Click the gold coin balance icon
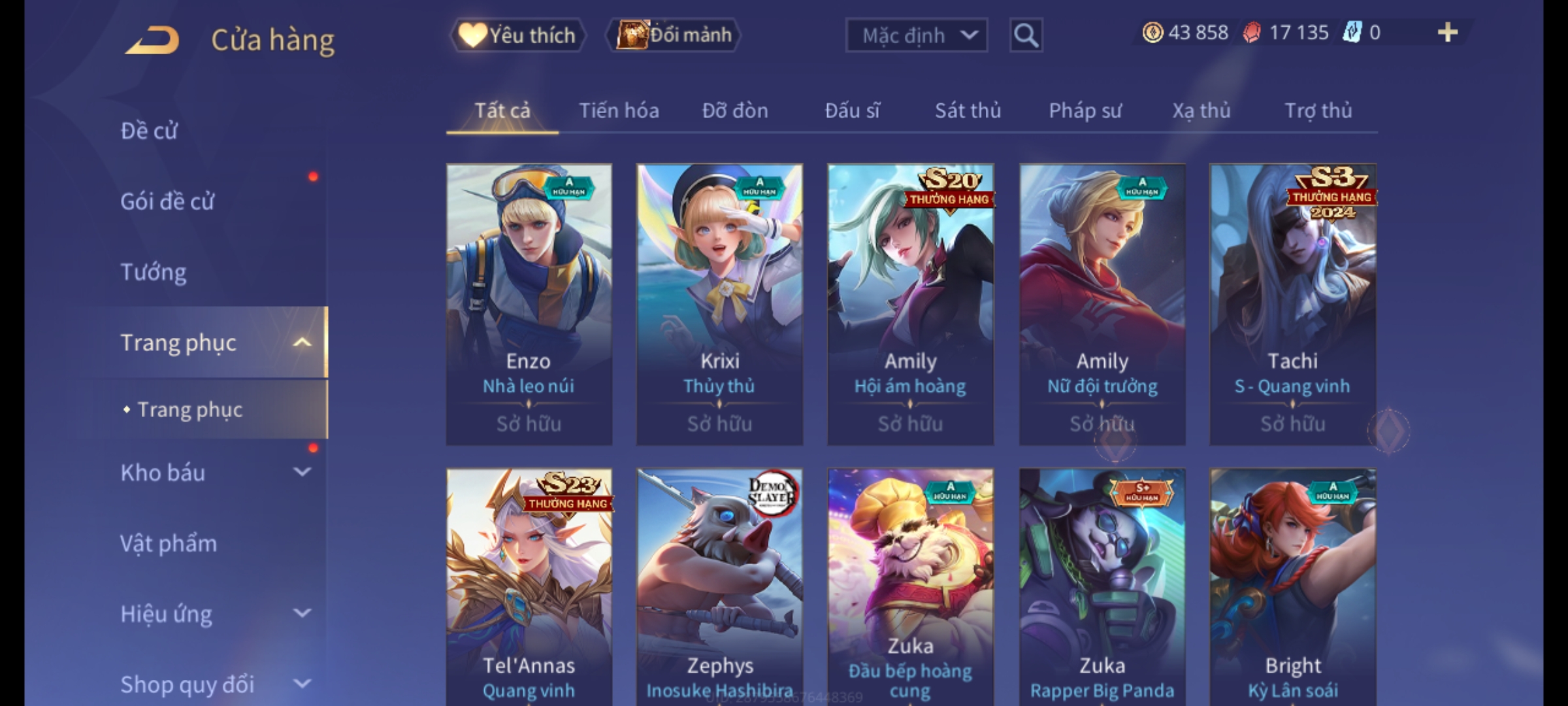Screen dimensions: 1568x706 (x=1152, y=33)
